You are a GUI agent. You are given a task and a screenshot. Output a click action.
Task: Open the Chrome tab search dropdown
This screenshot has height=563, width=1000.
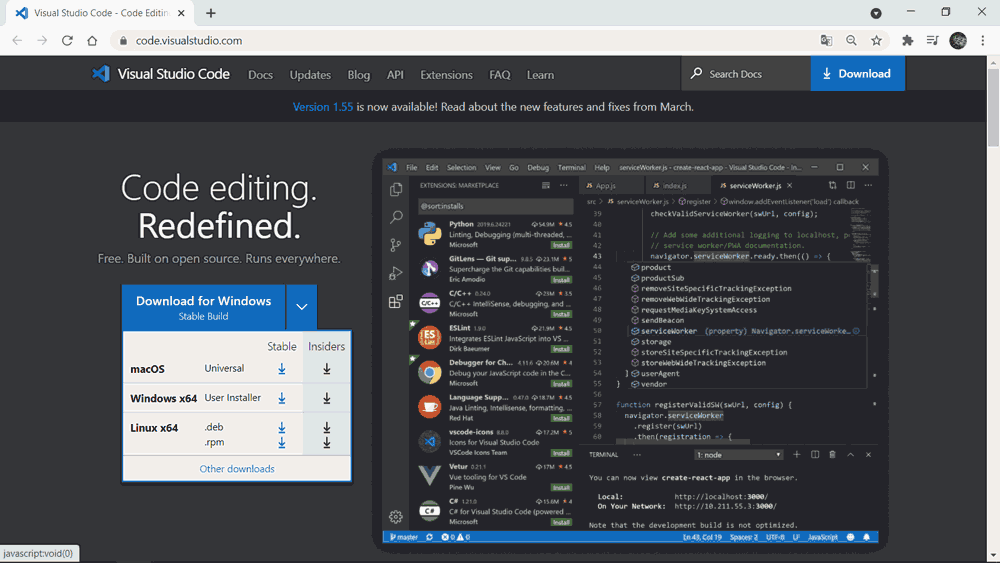click(876, 13)
